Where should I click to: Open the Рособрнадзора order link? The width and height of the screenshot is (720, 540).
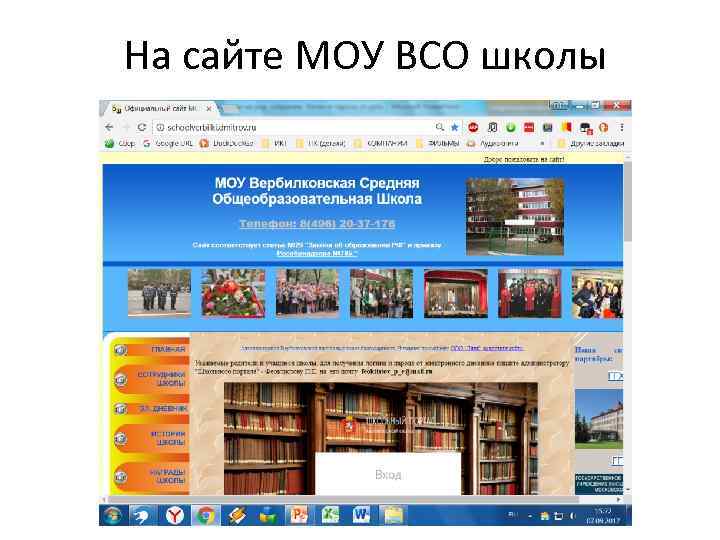click(317, 253)
